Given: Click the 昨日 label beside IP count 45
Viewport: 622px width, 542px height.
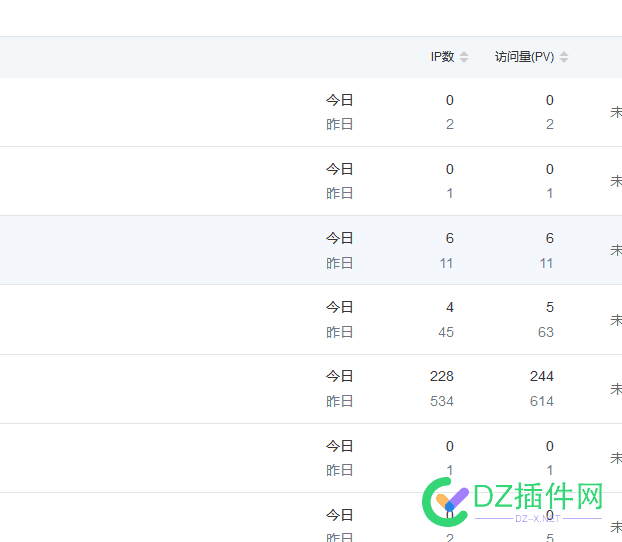Looking at the screenshot, I should click(340, 332).
